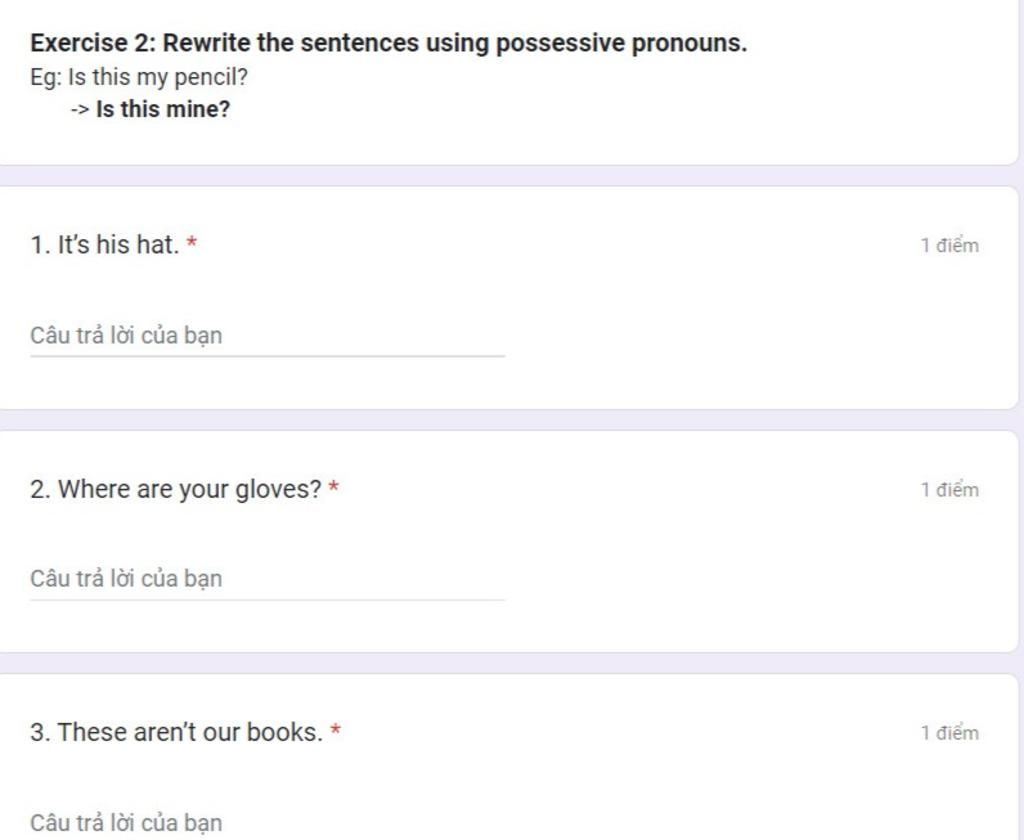
Task: Click the "1 điểm" label of question 1
Action: 949,246
